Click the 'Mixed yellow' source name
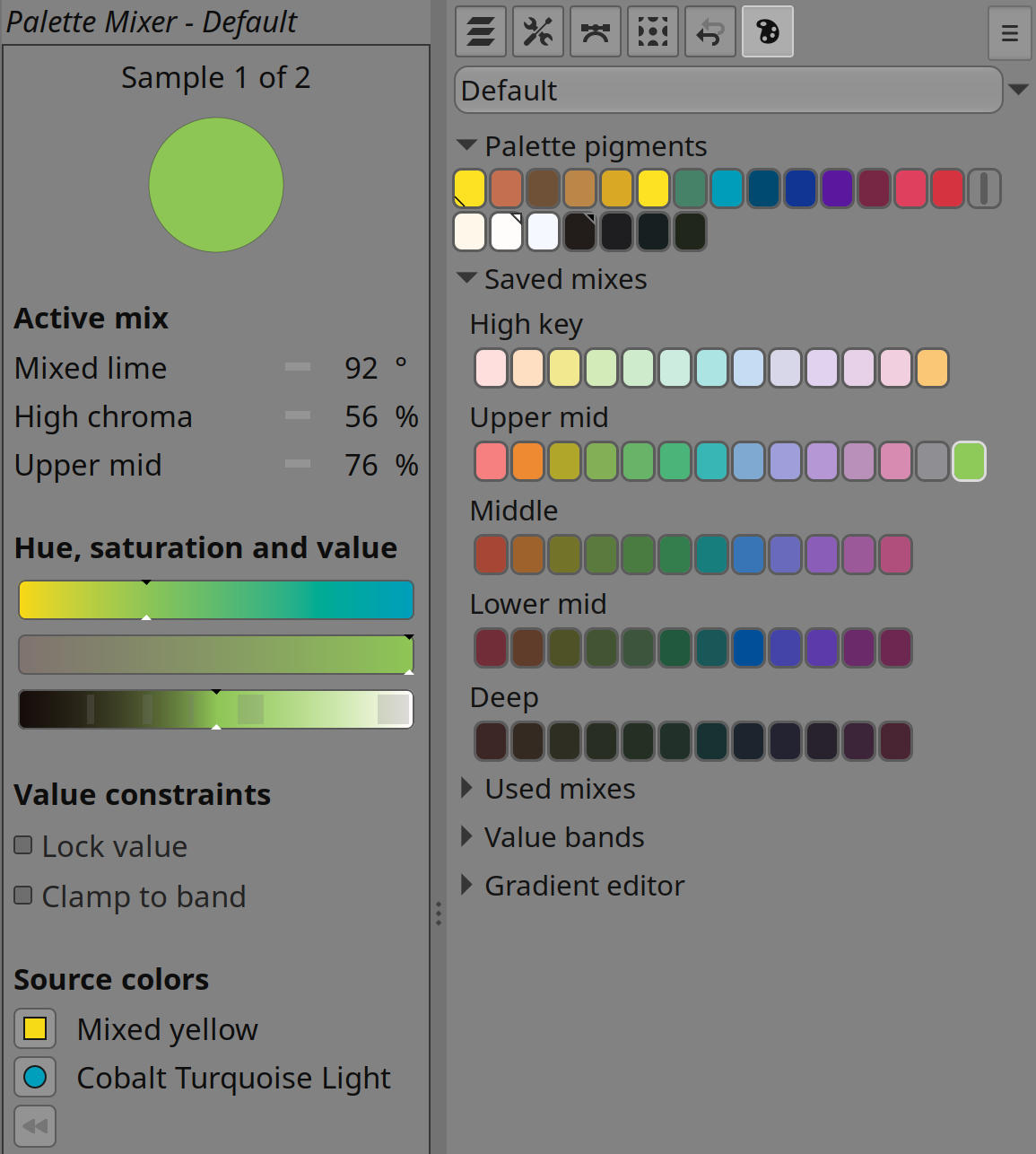Screen dimensions: 1036x1154 pyautogui.click(x=168, y=1029)
